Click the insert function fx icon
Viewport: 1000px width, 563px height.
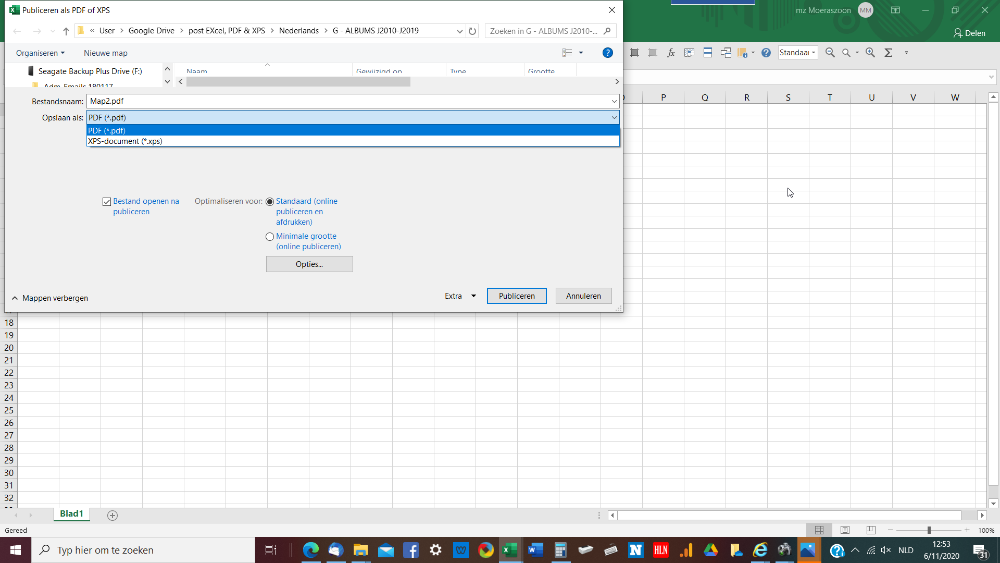point(672,53)
